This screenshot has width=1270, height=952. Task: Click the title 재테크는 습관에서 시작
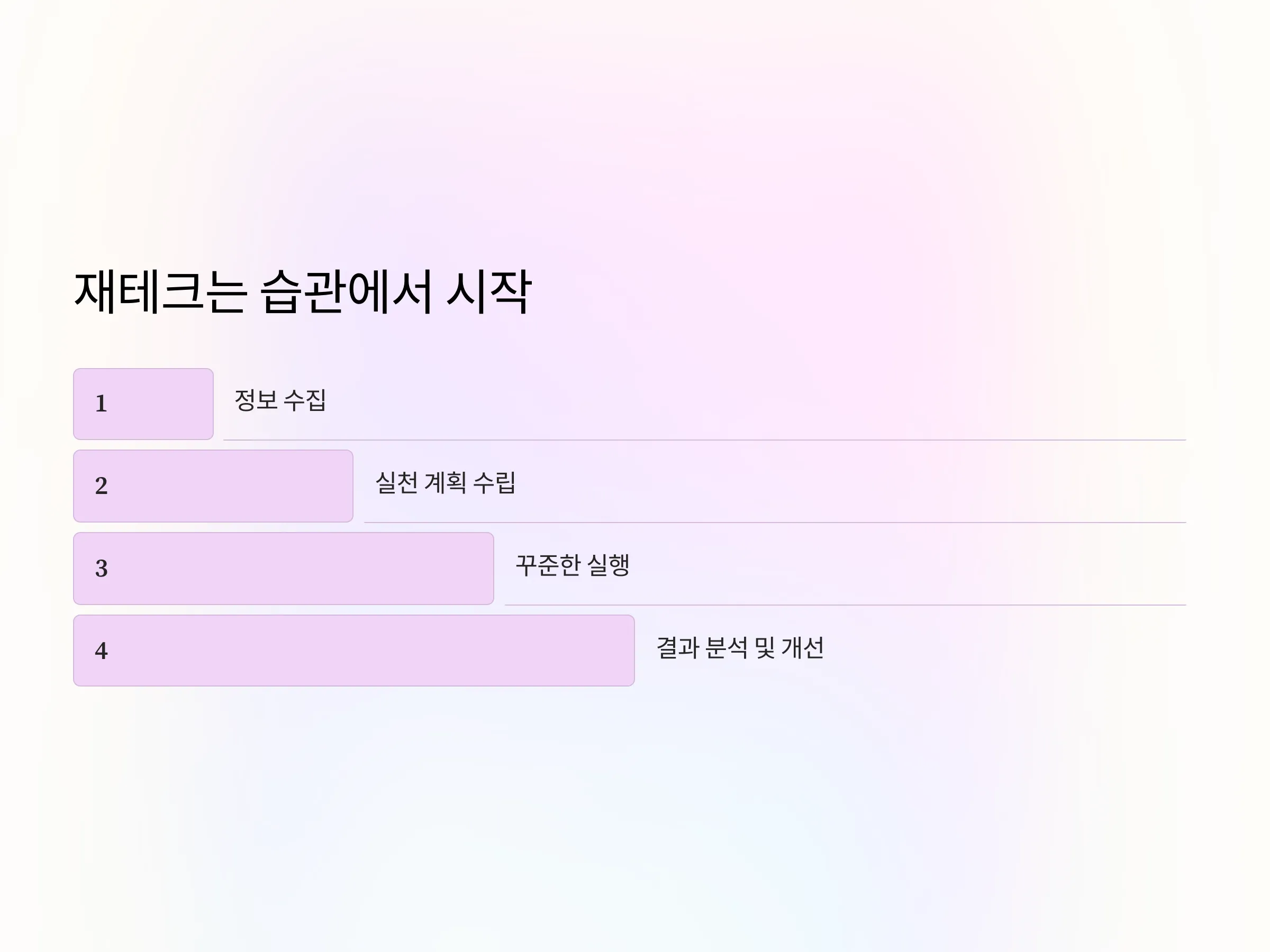tap(303, 291)
